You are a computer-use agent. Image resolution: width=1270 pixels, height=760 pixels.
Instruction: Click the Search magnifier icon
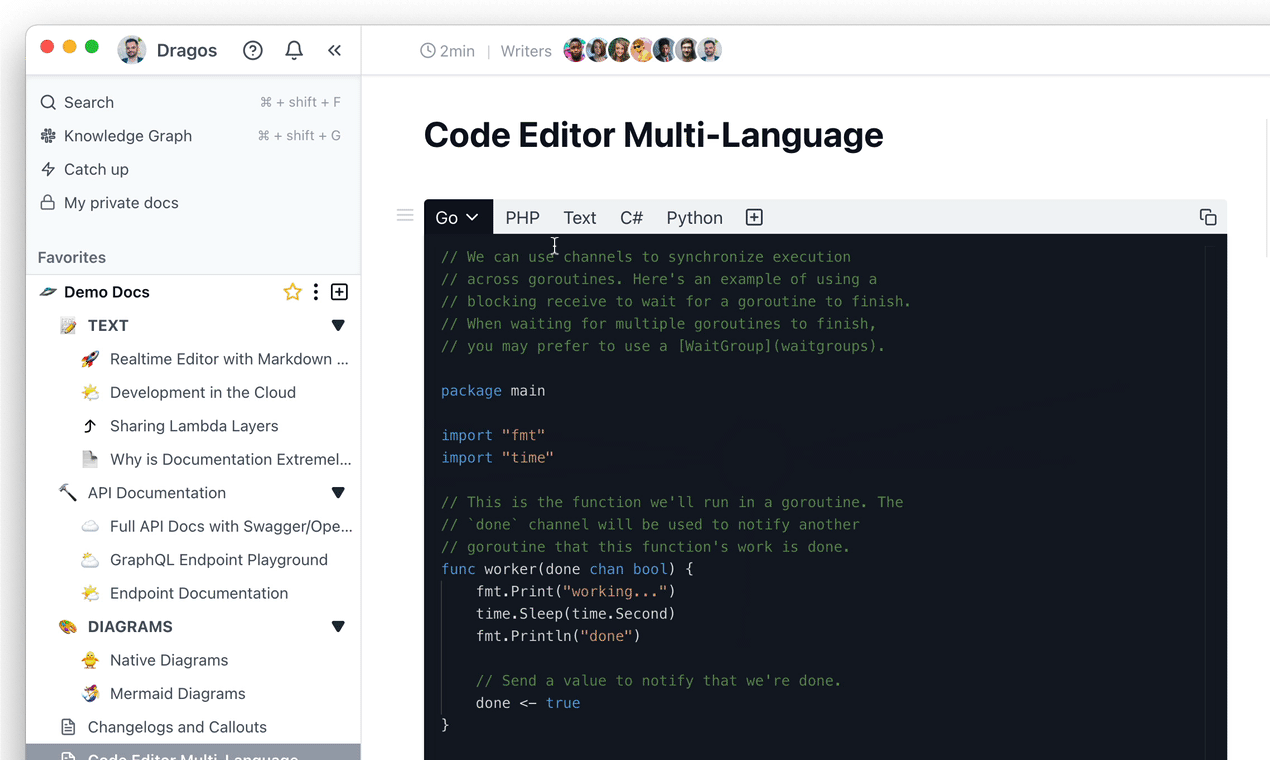click(47, 101)
